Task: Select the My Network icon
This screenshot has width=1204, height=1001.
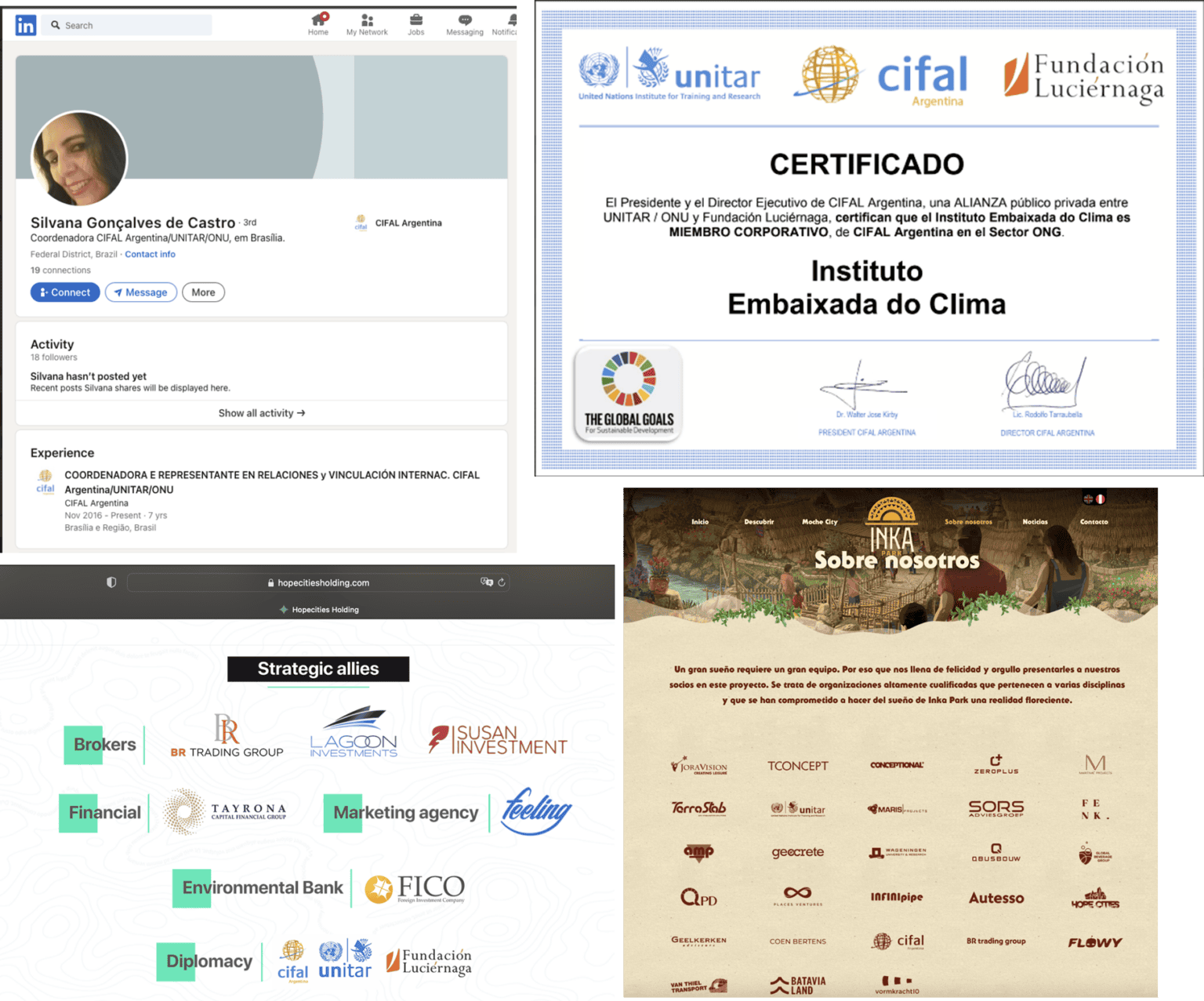Action: click(x=366, y=22)
